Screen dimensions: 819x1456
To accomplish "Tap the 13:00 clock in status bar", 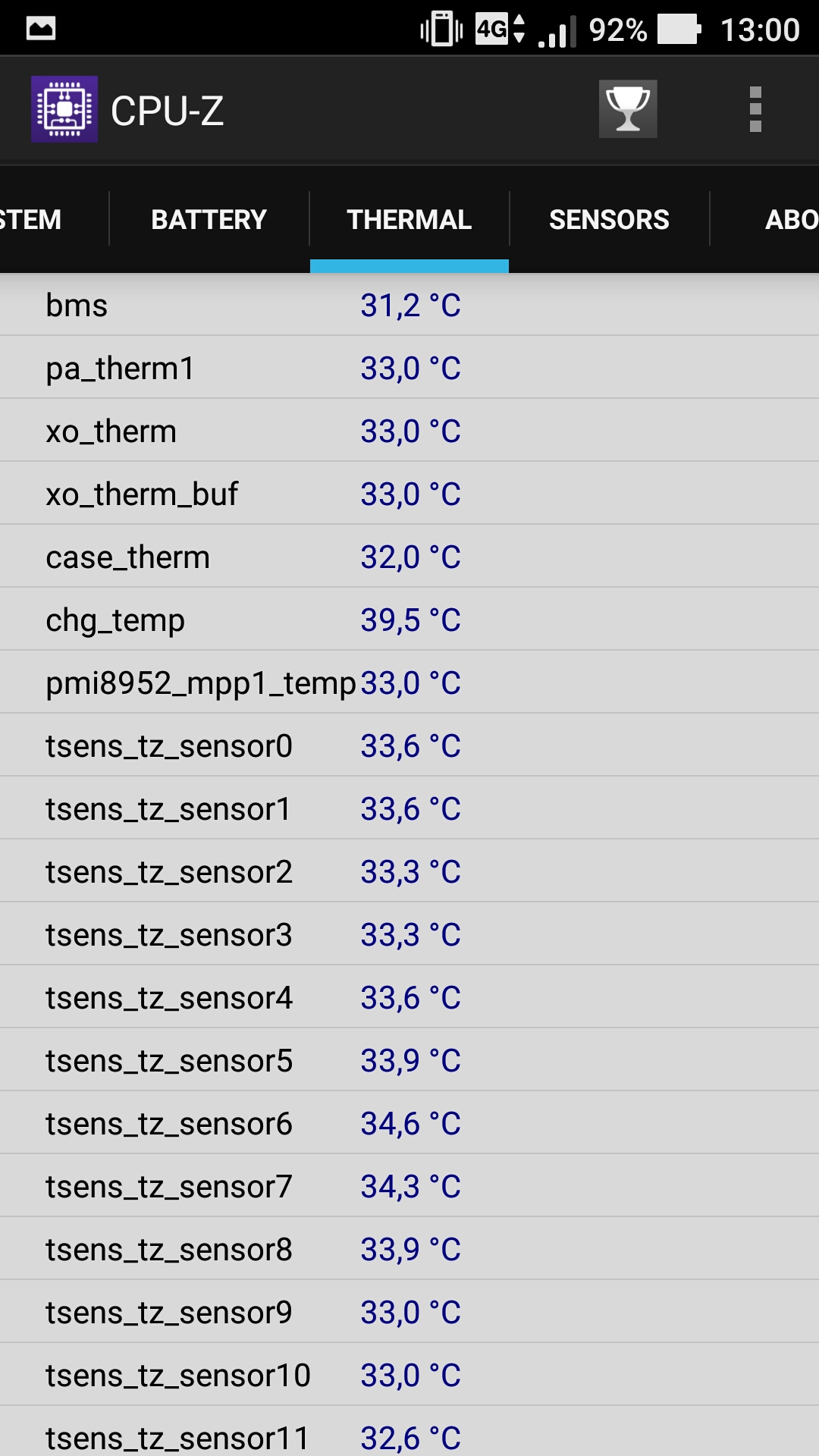I will click(760, 30).
